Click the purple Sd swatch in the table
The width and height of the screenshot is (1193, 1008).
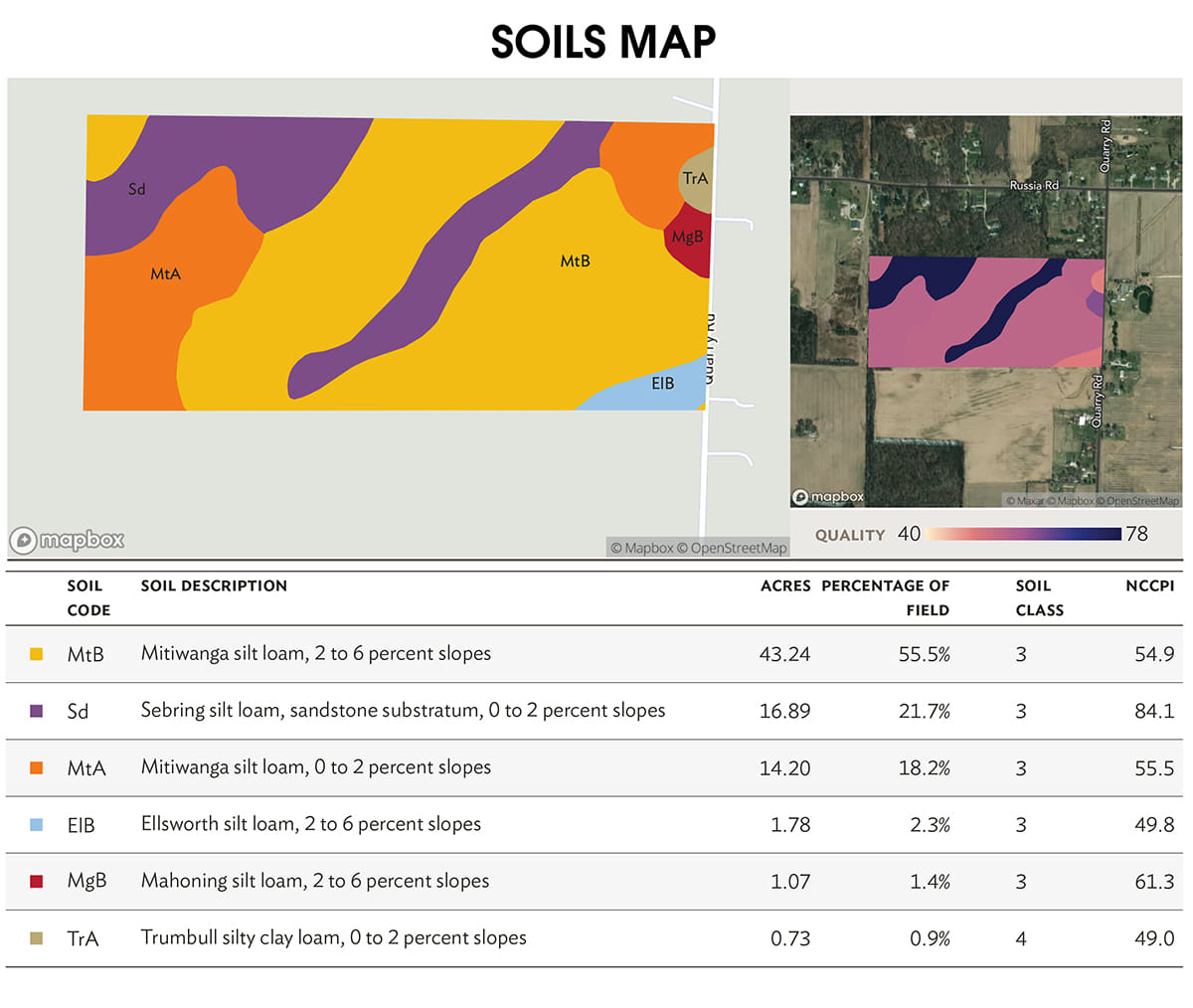[x=37, y=711]
